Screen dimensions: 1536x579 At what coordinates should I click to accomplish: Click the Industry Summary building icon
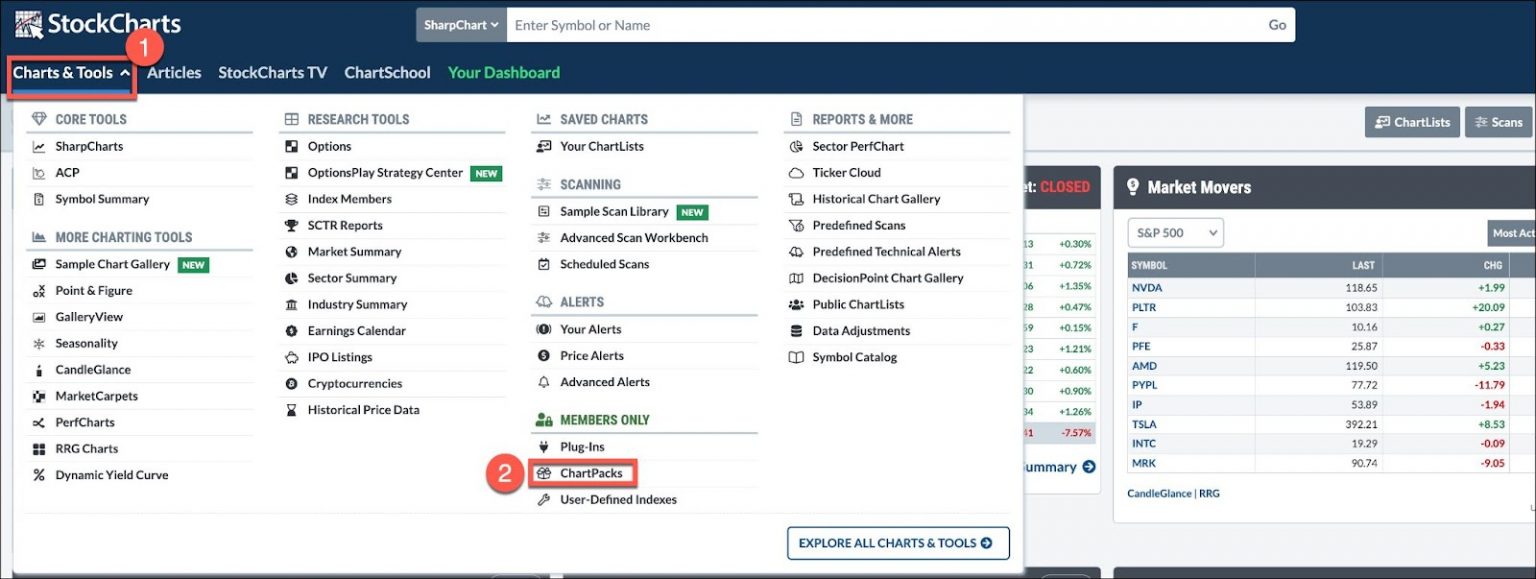(292, 305)
